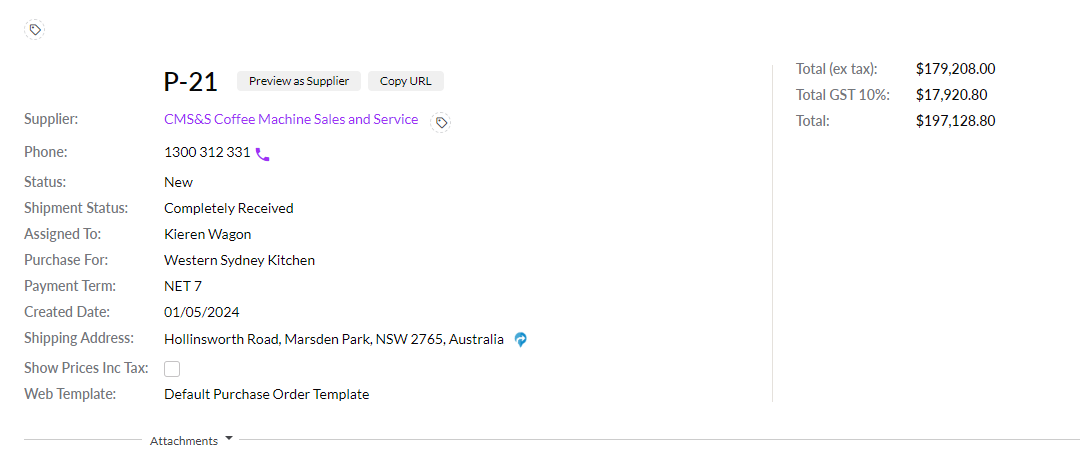This screenshot has width=1080, height=453.
Task: Select the Purchase For value Western Sydney Kitchen
Action: [x=239, y=260]
